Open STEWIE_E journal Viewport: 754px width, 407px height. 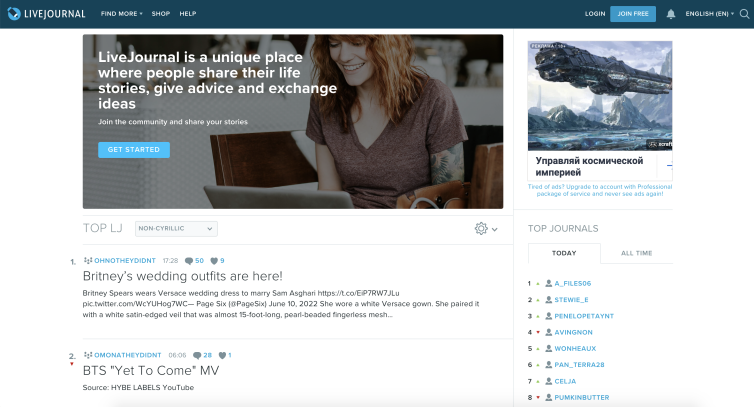pyautogui.click(x=571, y=300)
